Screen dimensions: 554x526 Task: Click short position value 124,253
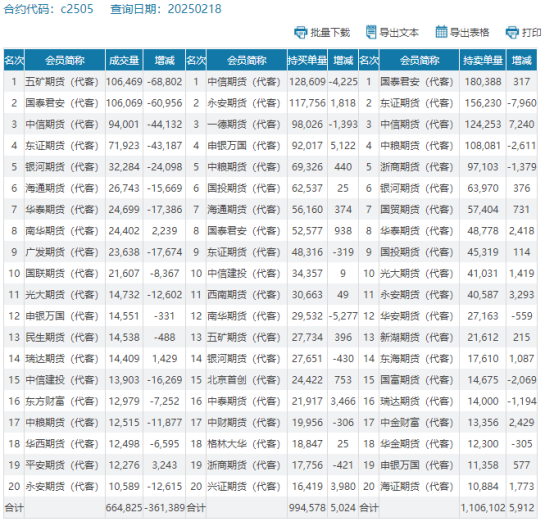click(x=483, y=124)
